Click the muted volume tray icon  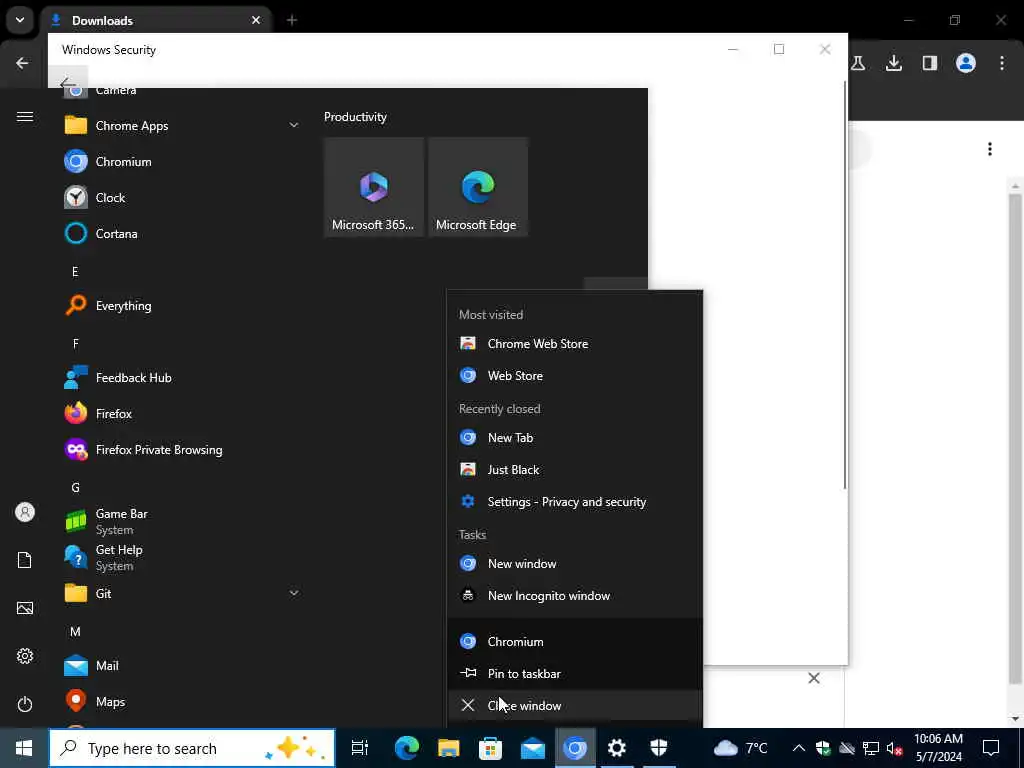(x=894, y=748)
